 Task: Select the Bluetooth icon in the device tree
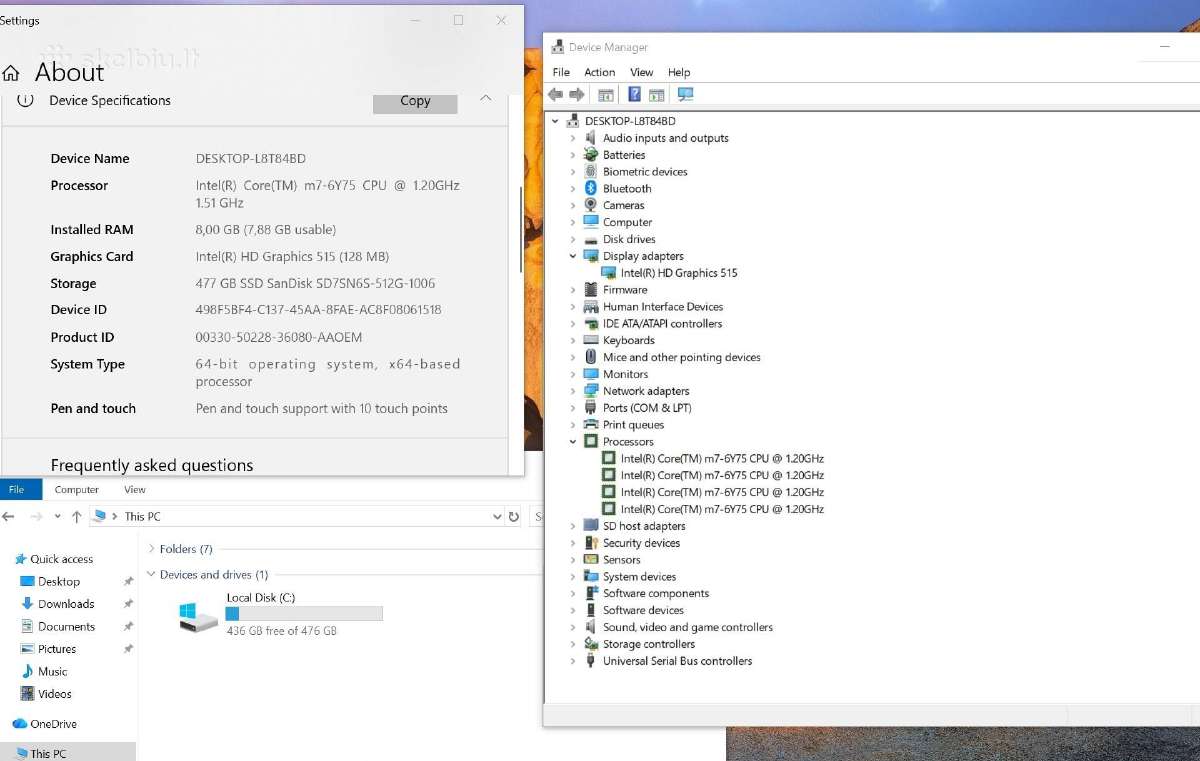coord(591,188)
